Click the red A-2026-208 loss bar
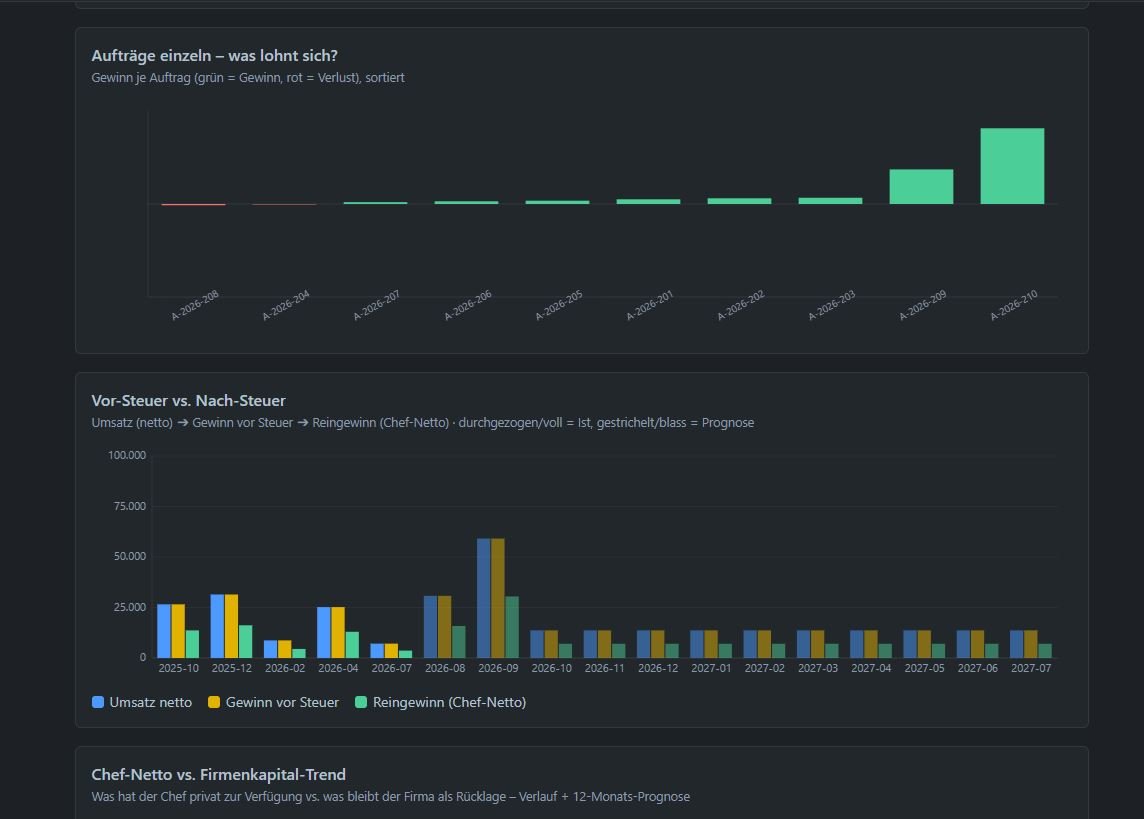The image size is (1144, 819). [x=193, y=205]
